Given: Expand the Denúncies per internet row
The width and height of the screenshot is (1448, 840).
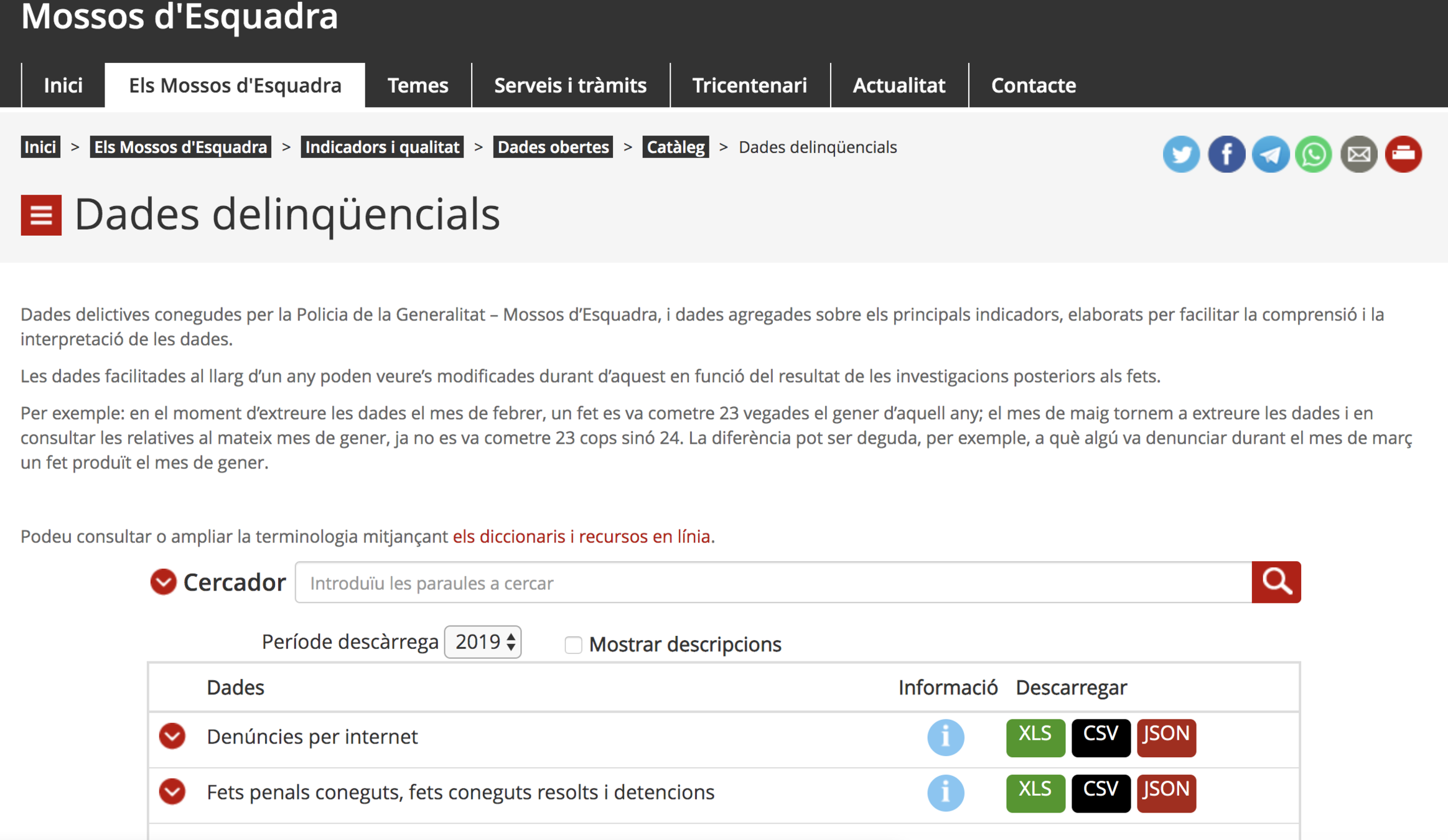Looking at the screenshot, I should [x=172, y=736].
